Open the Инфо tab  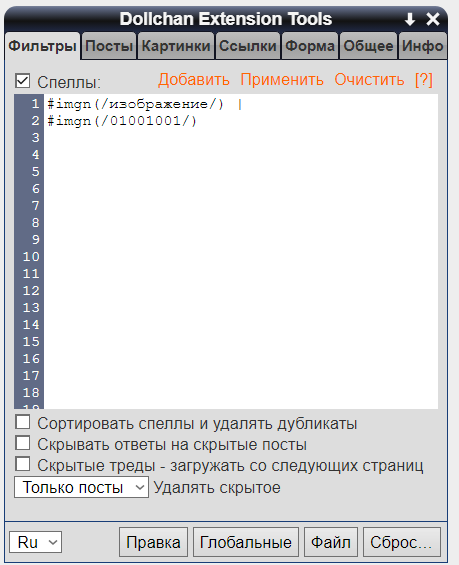pos(423,46)
